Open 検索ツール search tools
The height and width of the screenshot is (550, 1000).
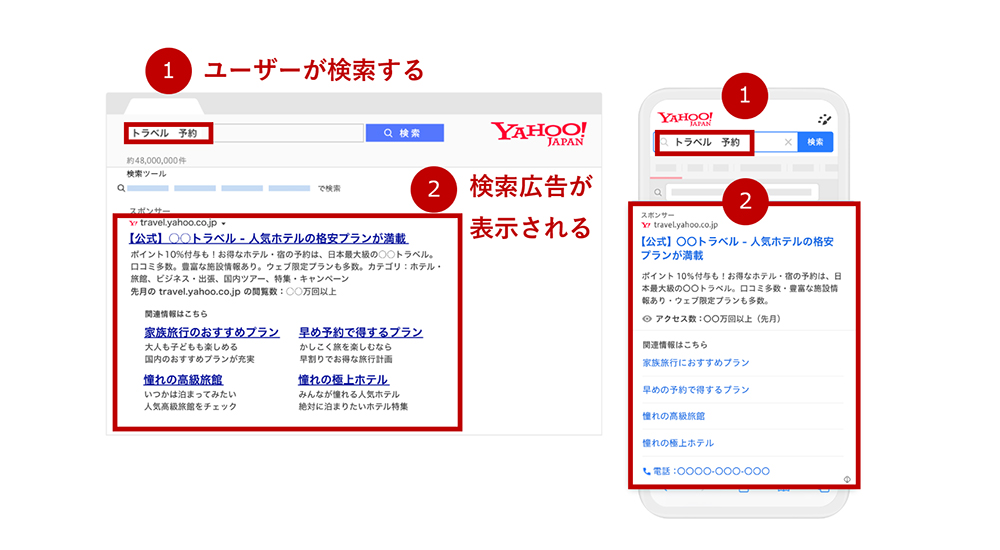tap(147, 174)
